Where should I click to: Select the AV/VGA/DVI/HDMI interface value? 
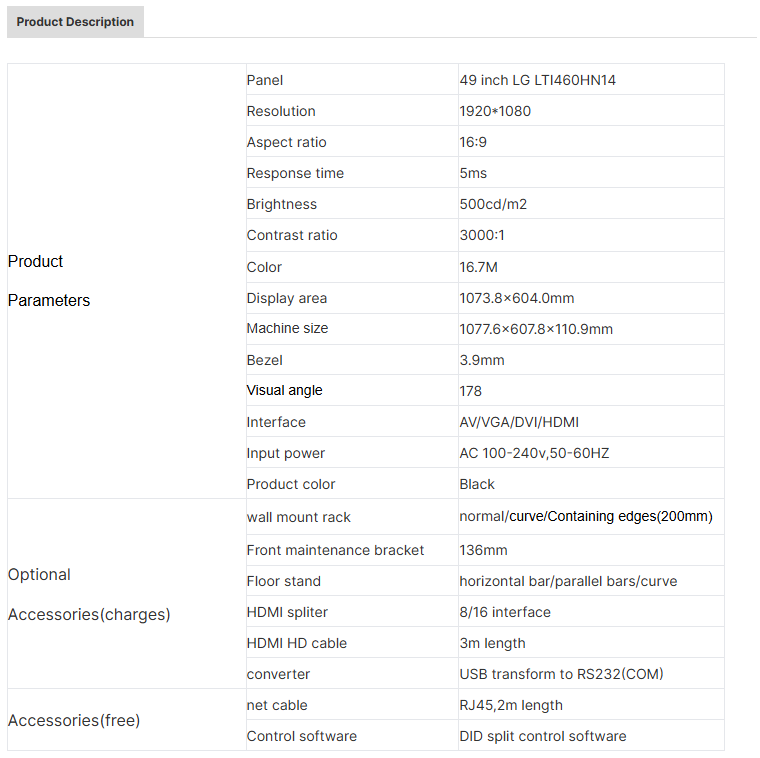point(518,422)
